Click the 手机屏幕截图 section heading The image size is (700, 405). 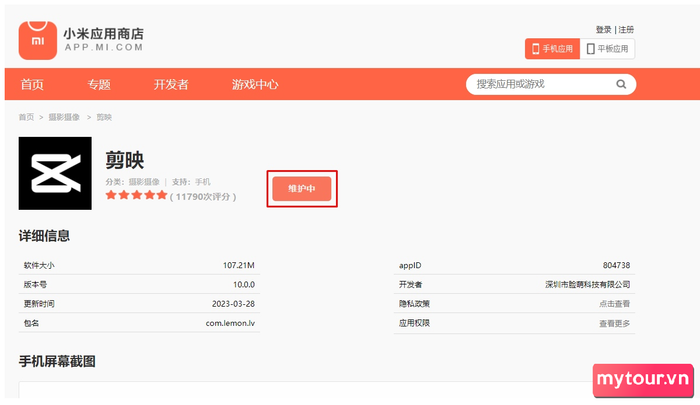click(x=57, y=361)
